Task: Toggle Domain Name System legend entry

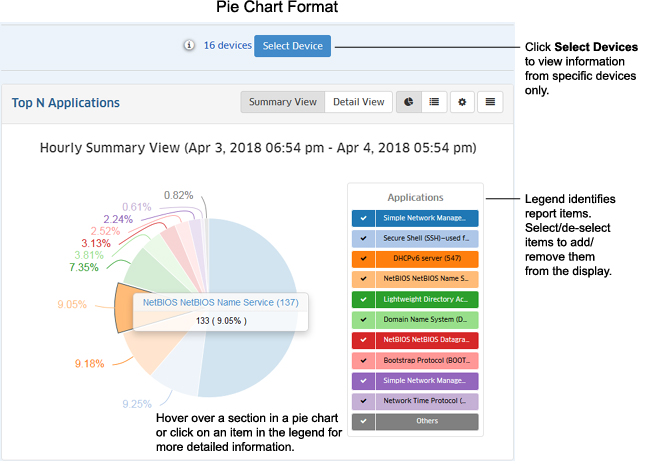Action: point(415,319)
